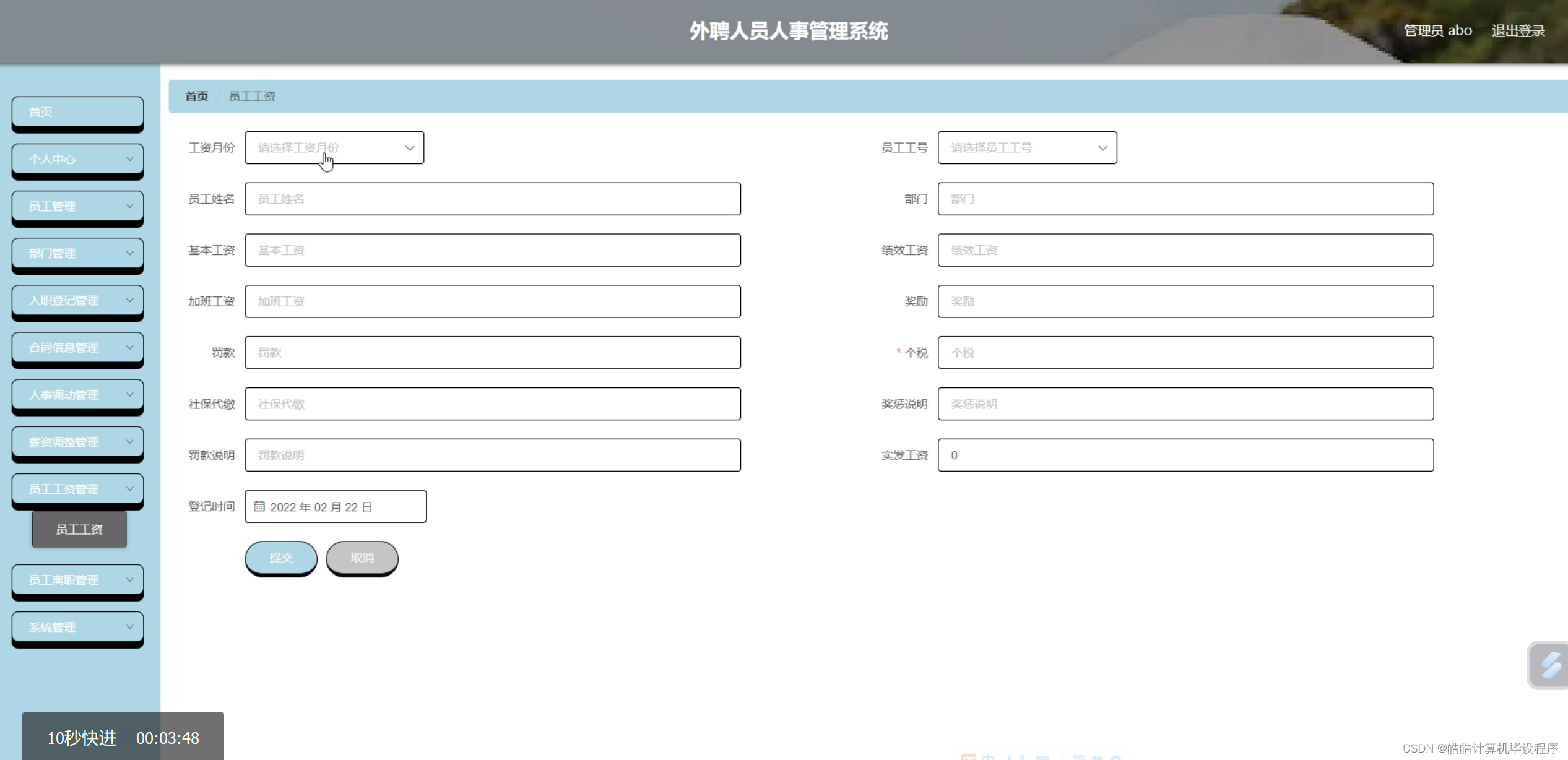Expand the 系统管理 sidebar menu
The width and height of the screenshot is (1568, 760).
[77, 627]
